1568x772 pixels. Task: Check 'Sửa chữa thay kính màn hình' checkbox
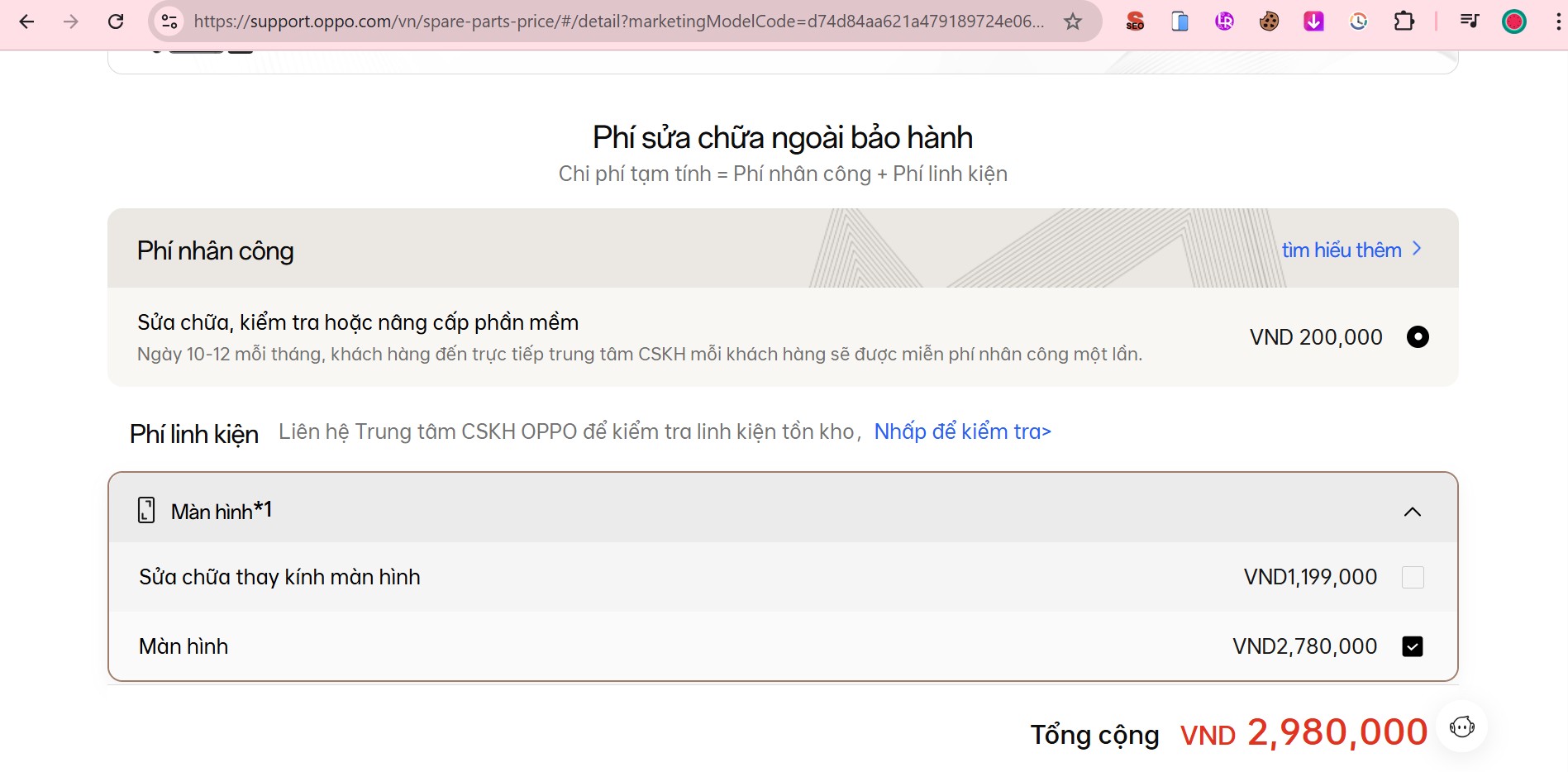pos(1413,577)
